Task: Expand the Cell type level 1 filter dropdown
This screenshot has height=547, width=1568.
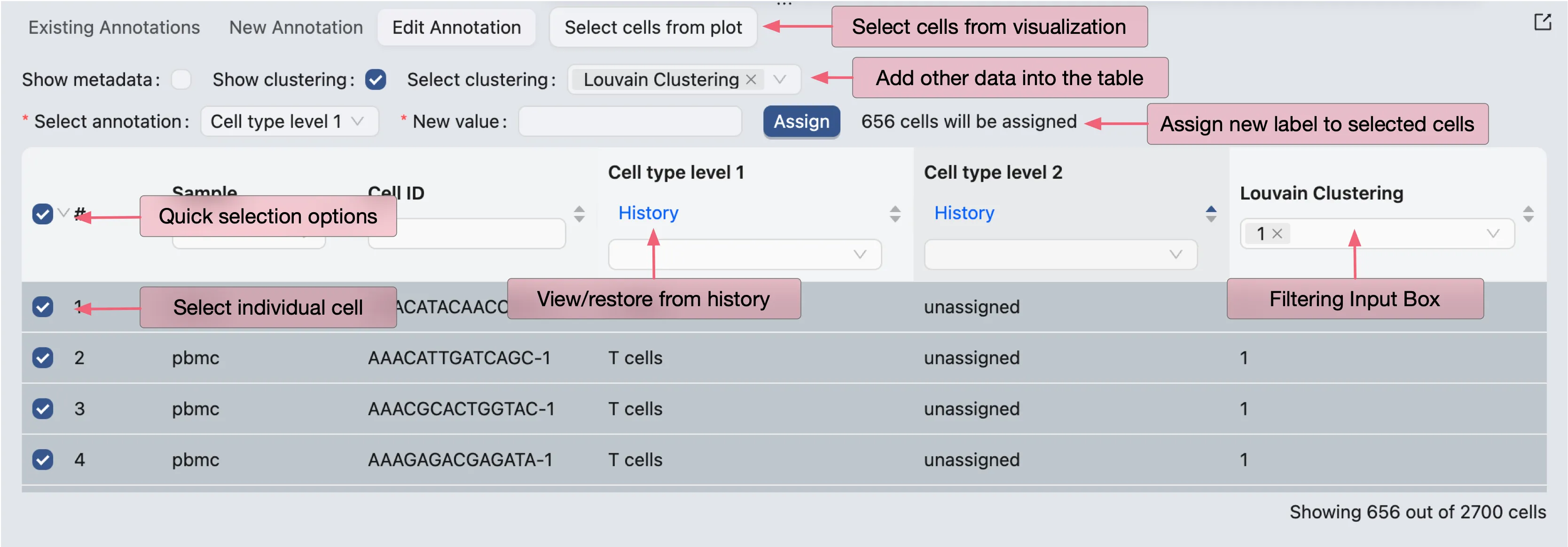Action: pos(745,254)
